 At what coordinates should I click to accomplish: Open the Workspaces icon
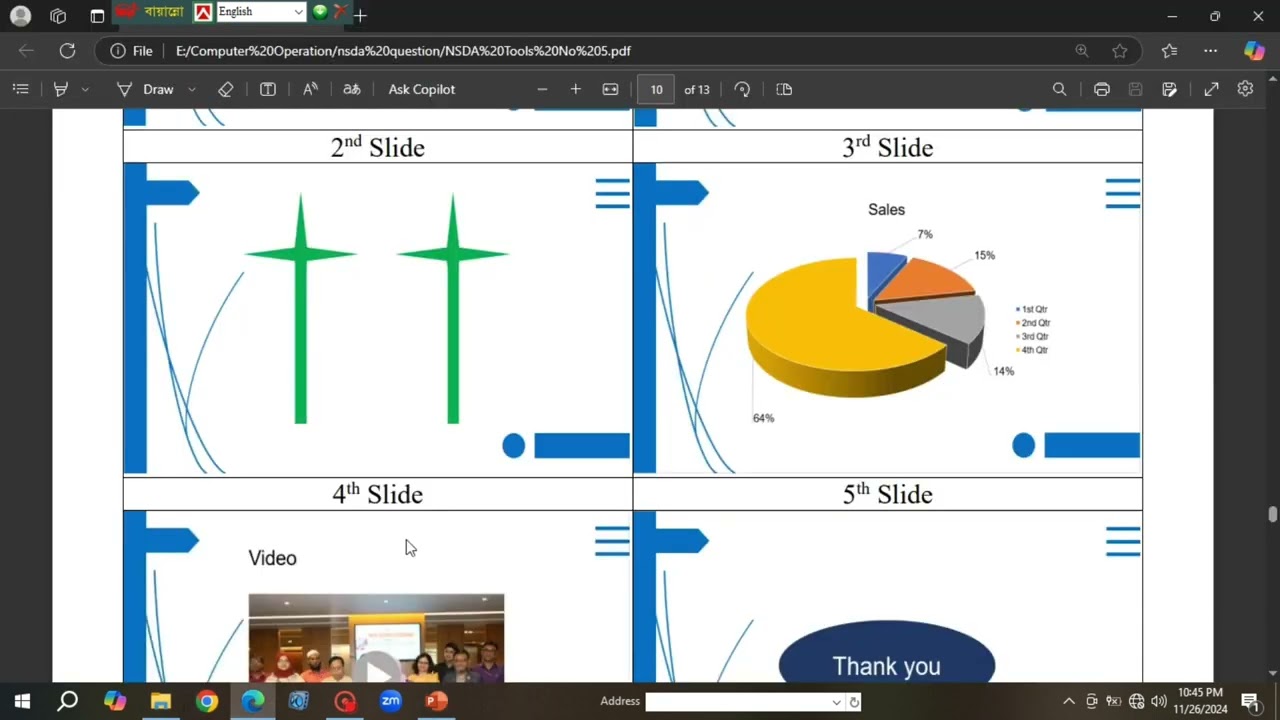[x=58, y=16]
